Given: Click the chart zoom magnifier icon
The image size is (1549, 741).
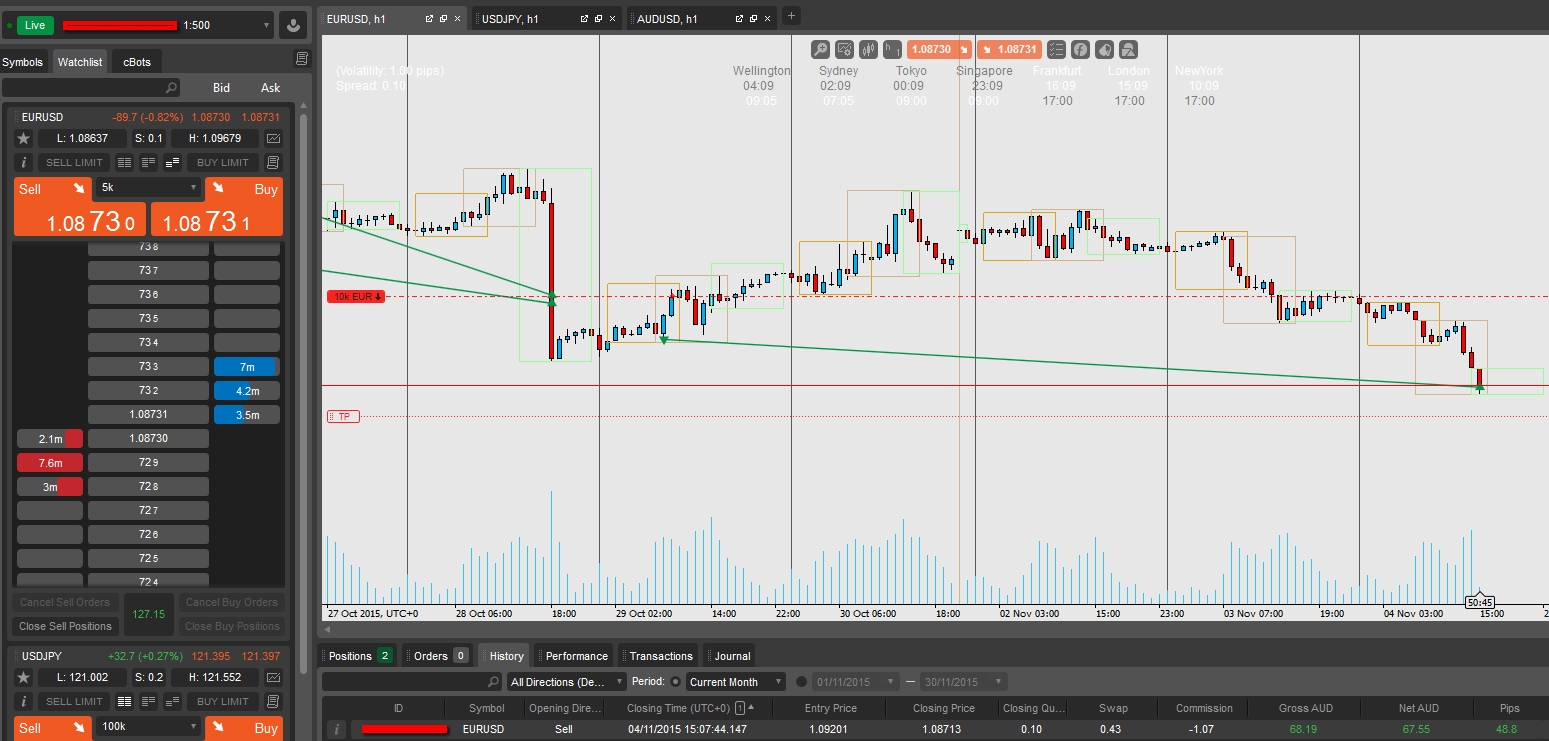Looking at the screenshot, I should [x=820, y=49].
